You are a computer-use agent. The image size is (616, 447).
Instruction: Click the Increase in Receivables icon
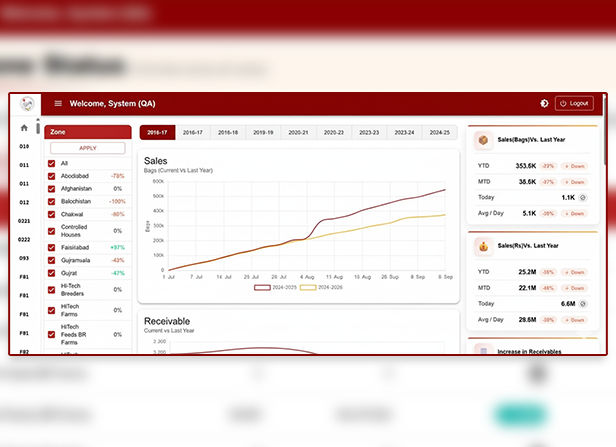(483, 350)
